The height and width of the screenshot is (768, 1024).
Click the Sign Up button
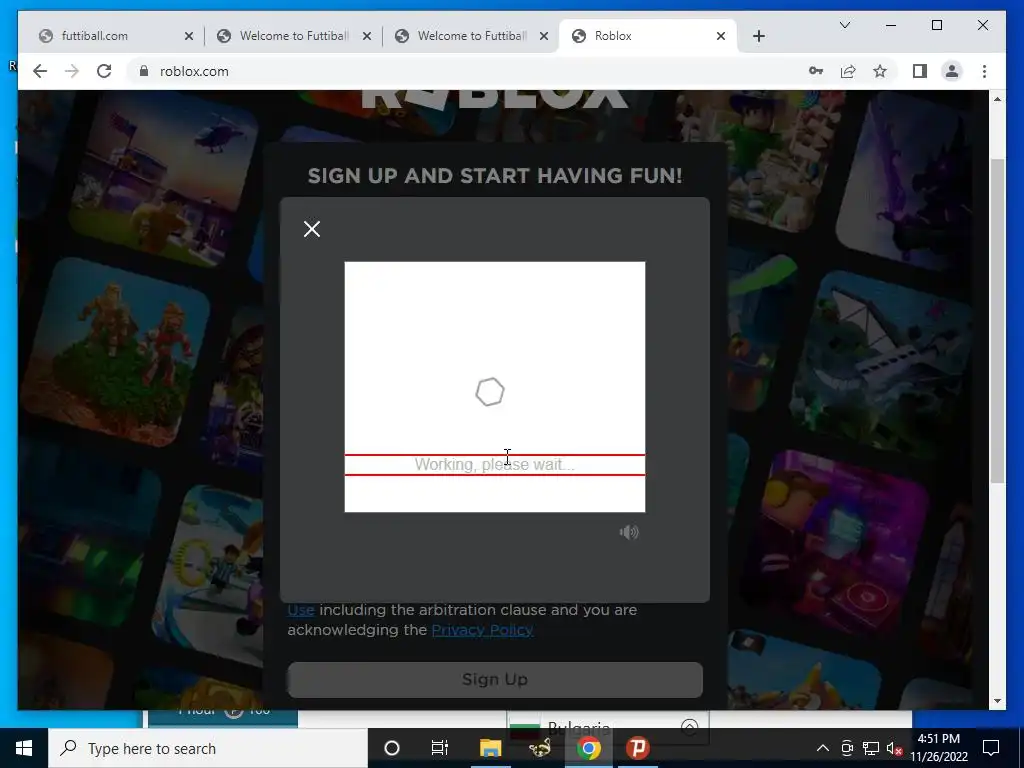point(495,680)
